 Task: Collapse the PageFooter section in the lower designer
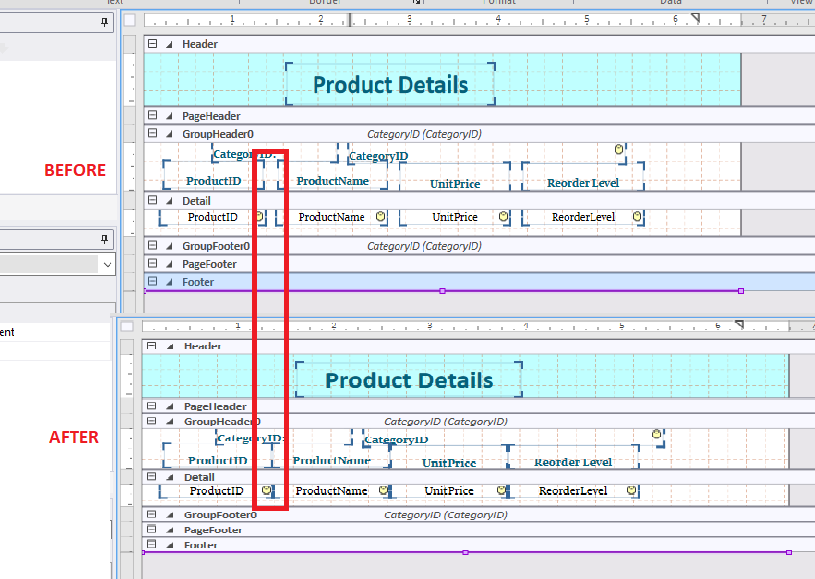[151, 529]
